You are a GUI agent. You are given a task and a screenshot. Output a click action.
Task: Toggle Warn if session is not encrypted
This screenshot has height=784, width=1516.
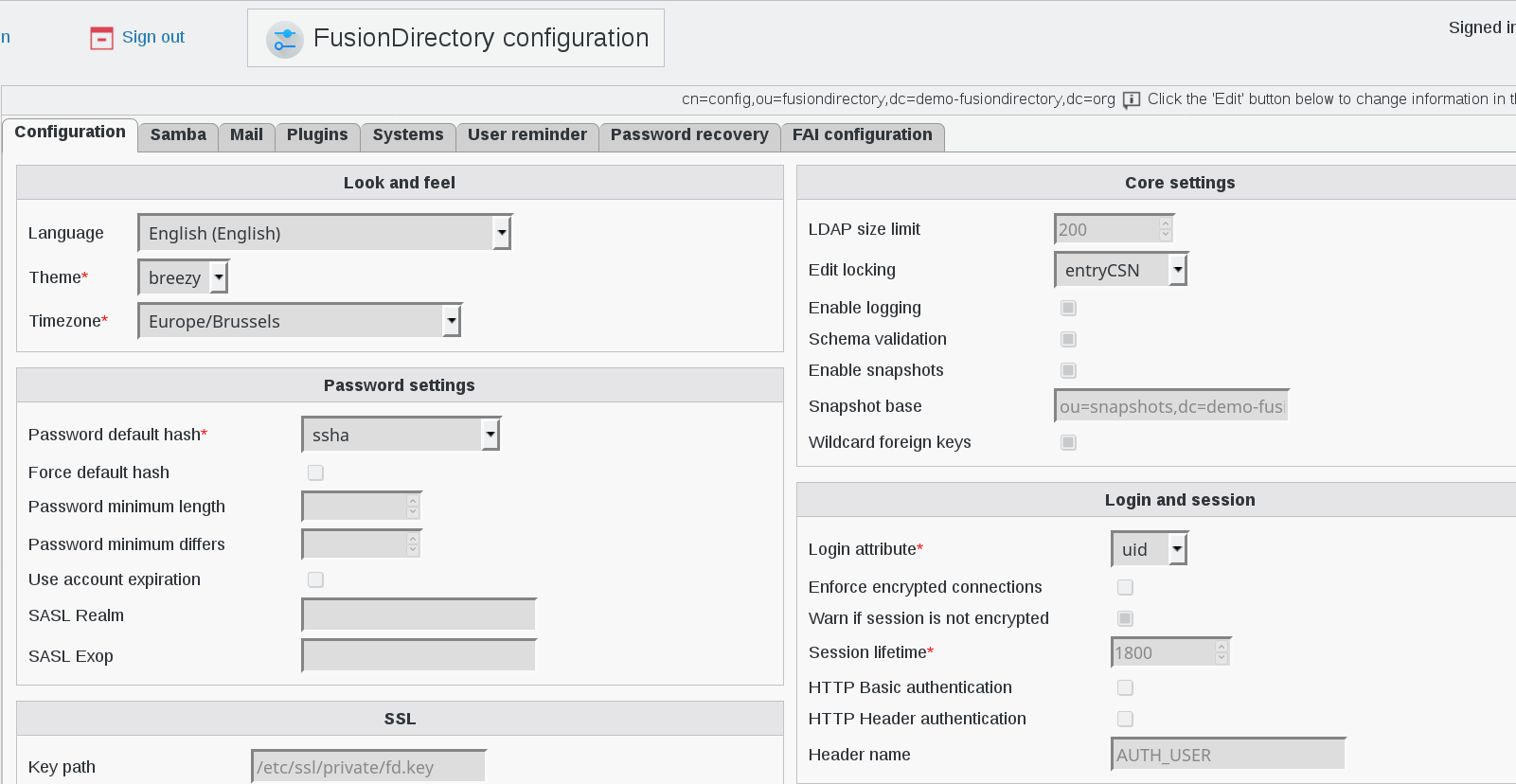[1125, 618]
